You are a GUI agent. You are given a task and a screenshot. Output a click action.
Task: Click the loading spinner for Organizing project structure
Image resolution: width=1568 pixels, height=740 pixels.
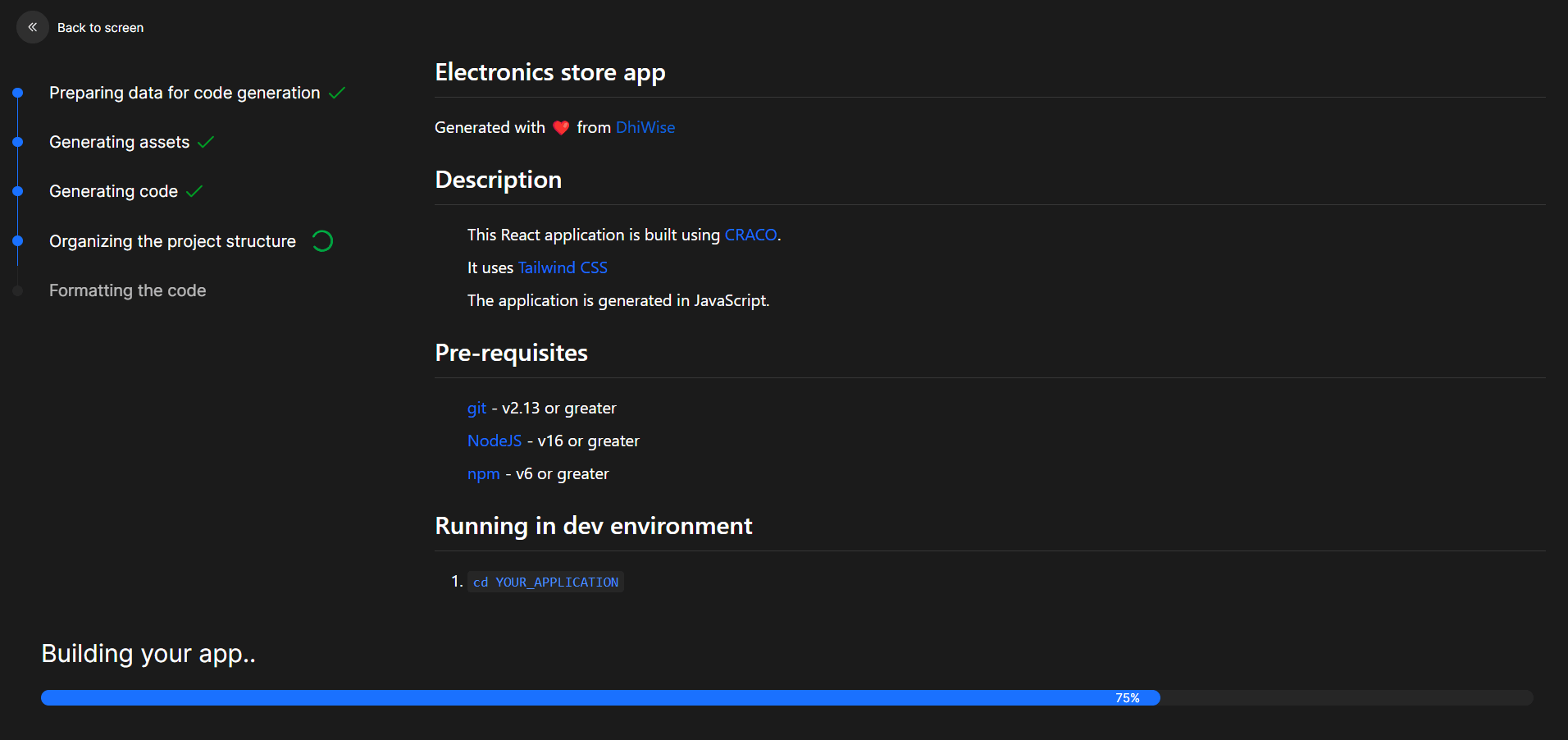322,241
